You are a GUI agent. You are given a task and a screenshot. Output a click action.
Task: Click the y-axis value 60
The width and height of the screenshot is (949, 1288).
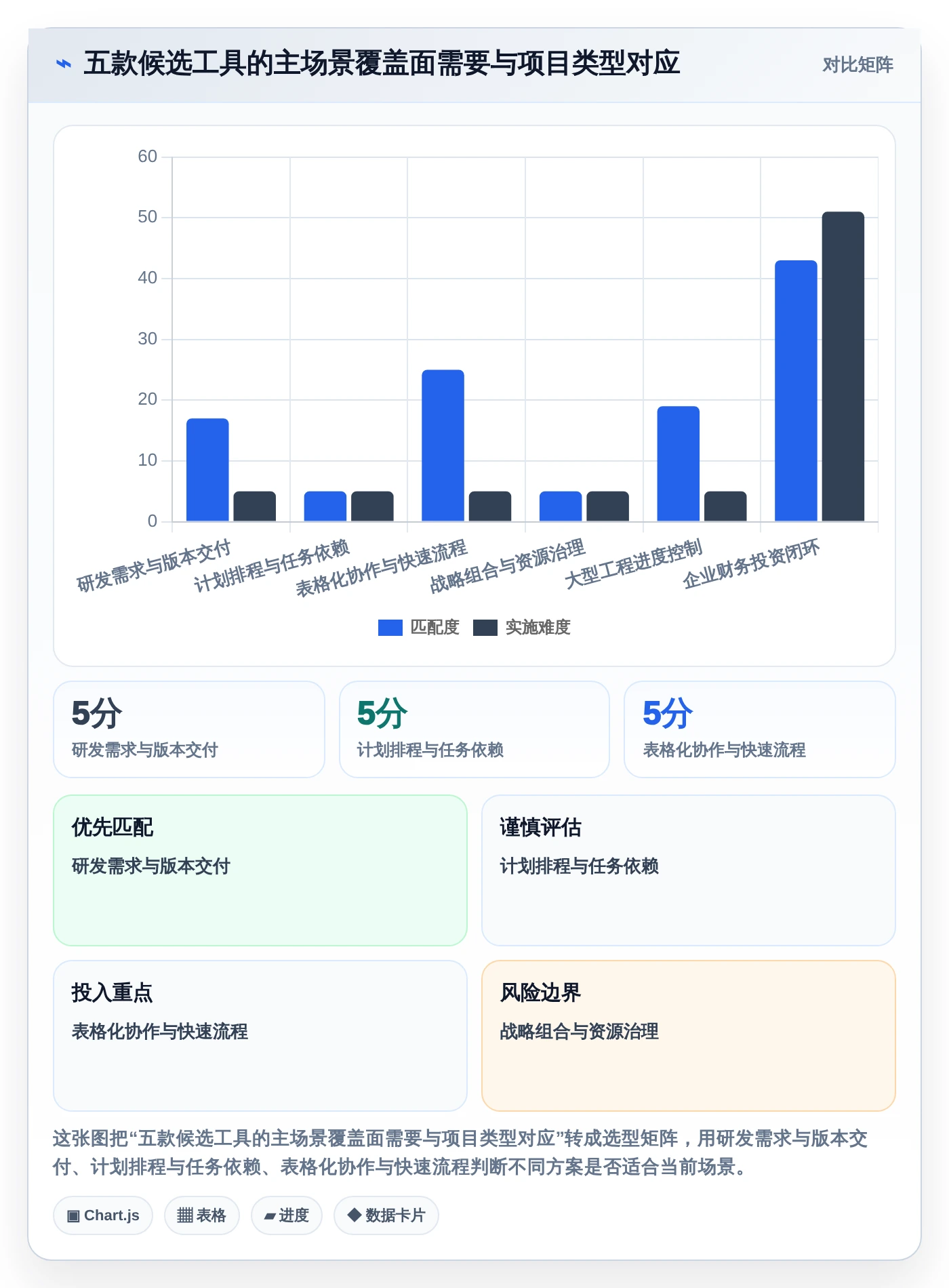[147, 157]
